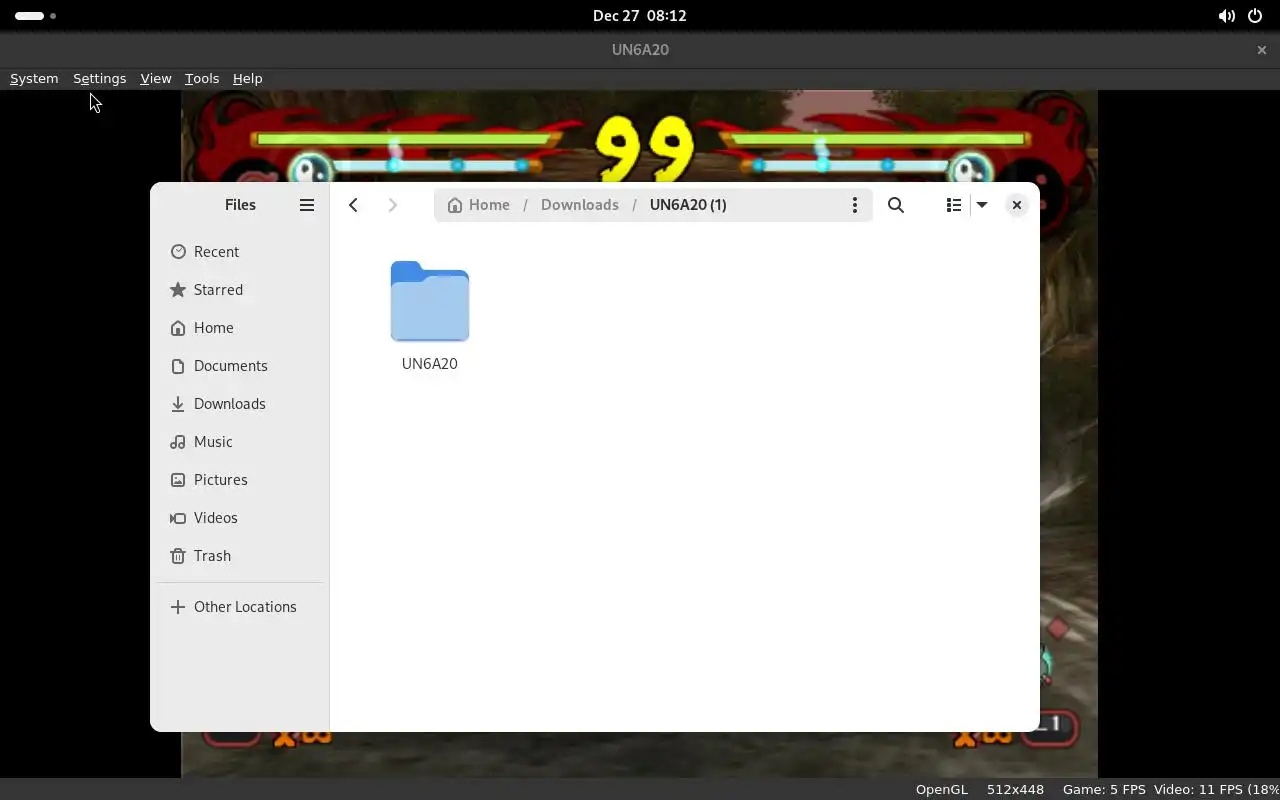Open Starred in the sidebar
The height and width of the screenshot is (800, 1280).
[240, 290]
